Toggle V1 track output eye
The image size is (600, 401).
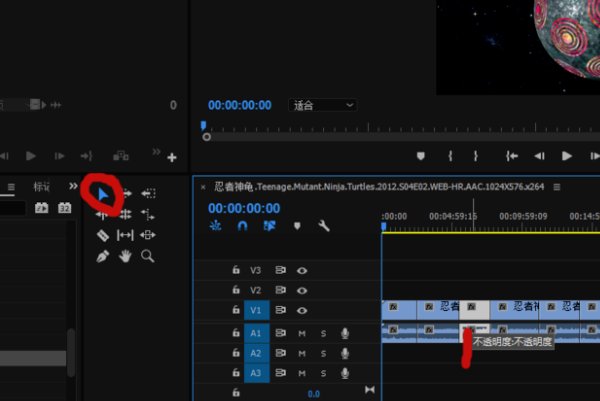(x=301, y=310)
